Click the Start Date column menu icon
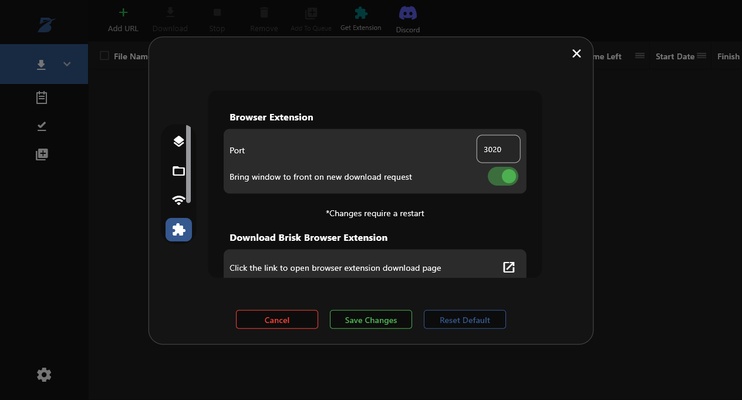The image size is (742, 400). tap(702, 56)
